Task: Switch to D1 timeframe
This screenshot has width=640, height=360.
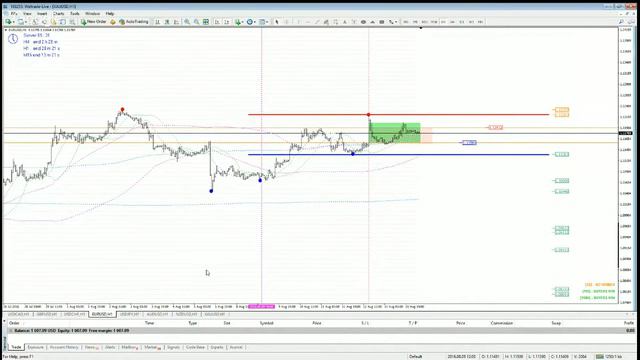Action: click(462, 22)
